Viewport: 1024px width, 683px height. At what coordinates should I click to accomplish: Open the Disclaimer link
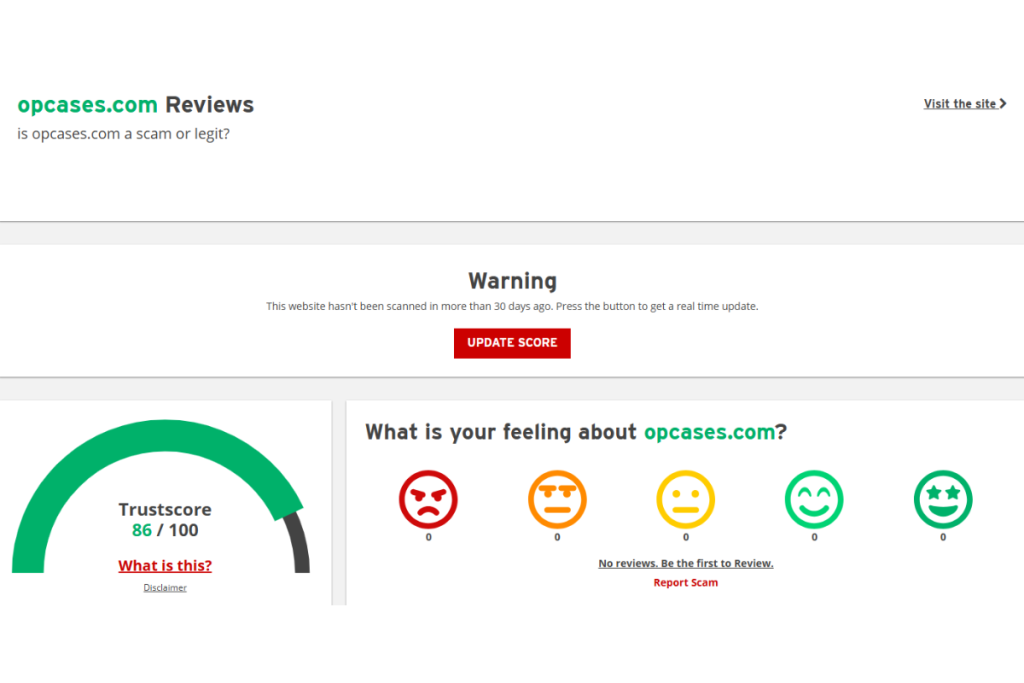pos(165,588)
